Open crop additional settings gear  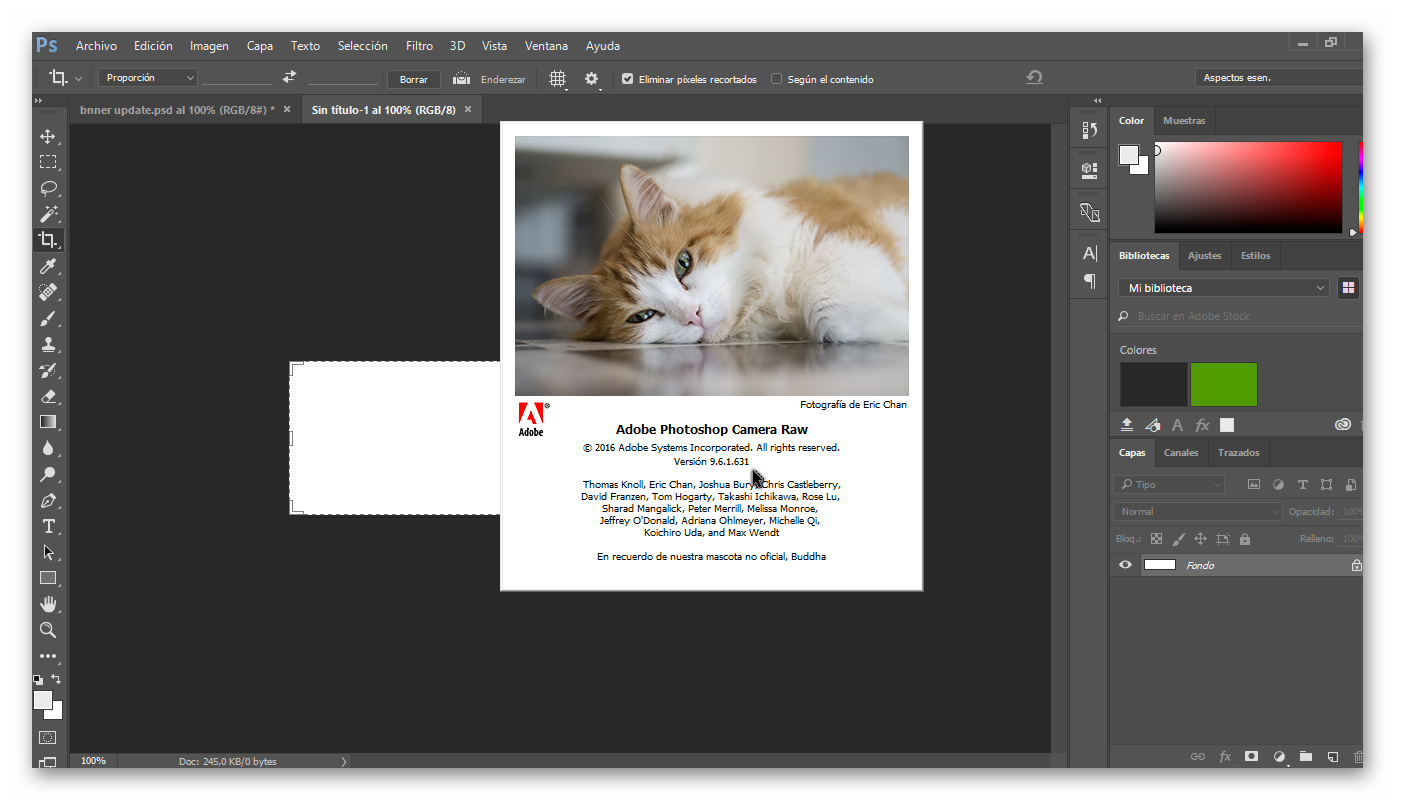click(592, 78)
